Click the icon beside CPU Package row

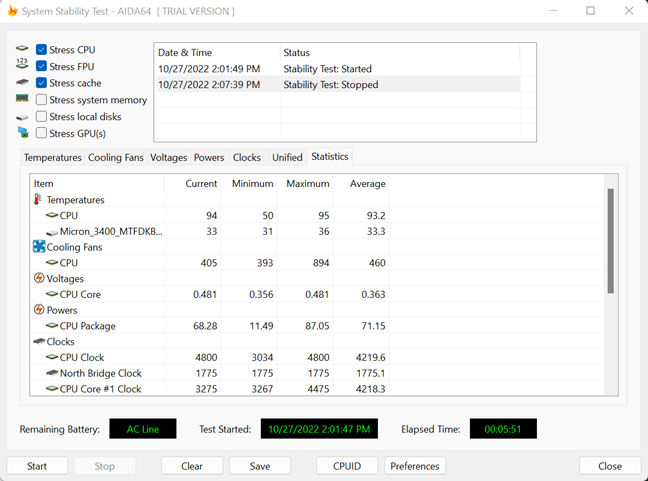pyautogui.click(x=52, y=326)
